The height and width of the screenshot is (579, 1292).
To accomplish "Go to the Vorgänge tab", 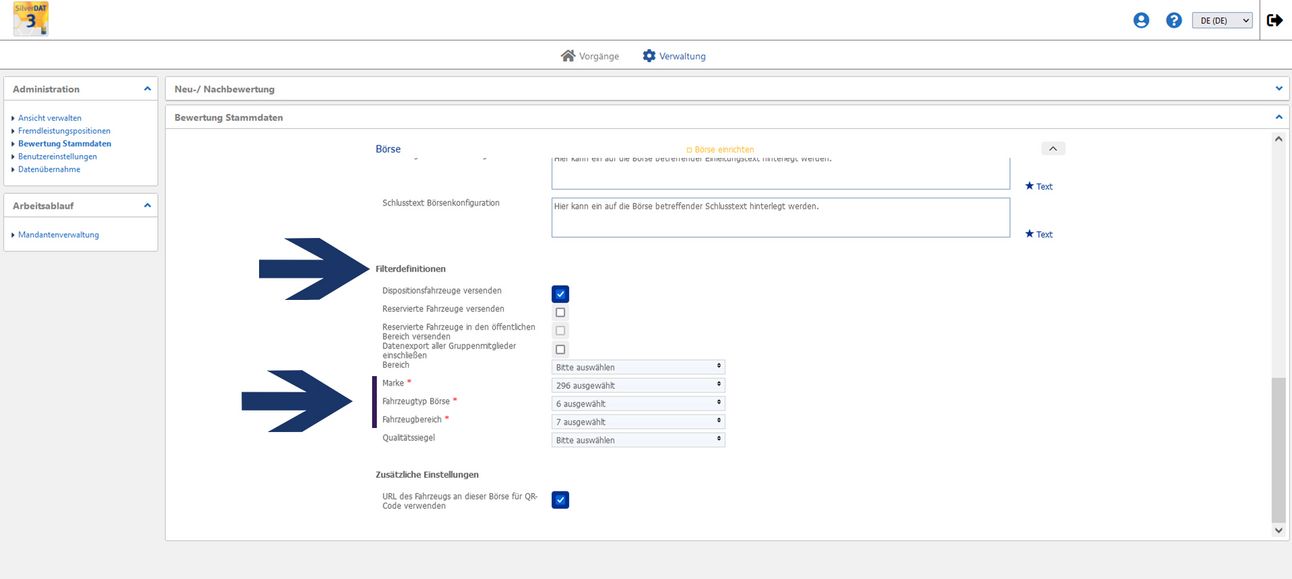I will click(590, 56).
